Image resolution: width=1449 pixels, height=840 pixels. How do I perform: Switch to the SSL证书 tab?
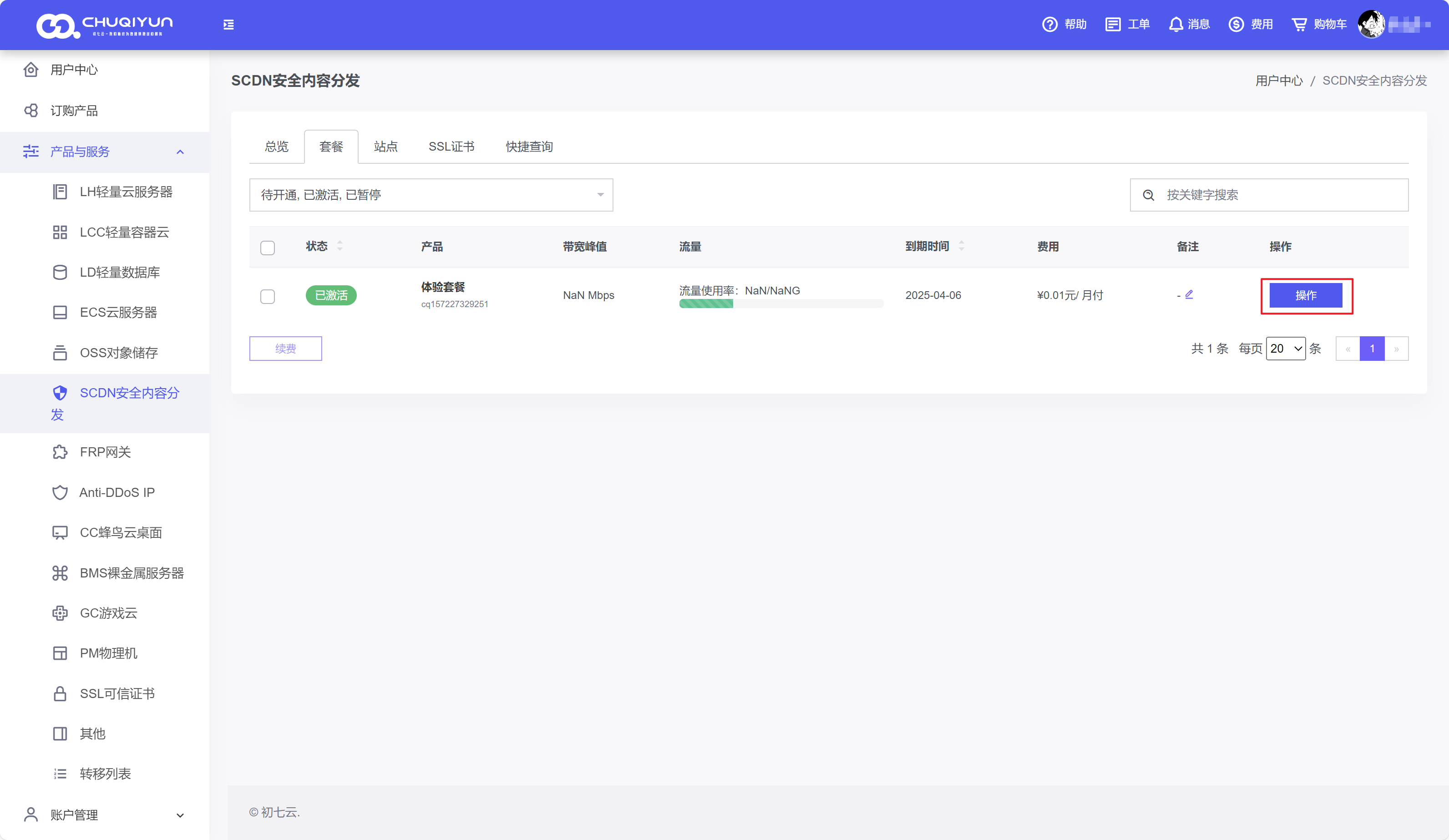coord(451,147)
